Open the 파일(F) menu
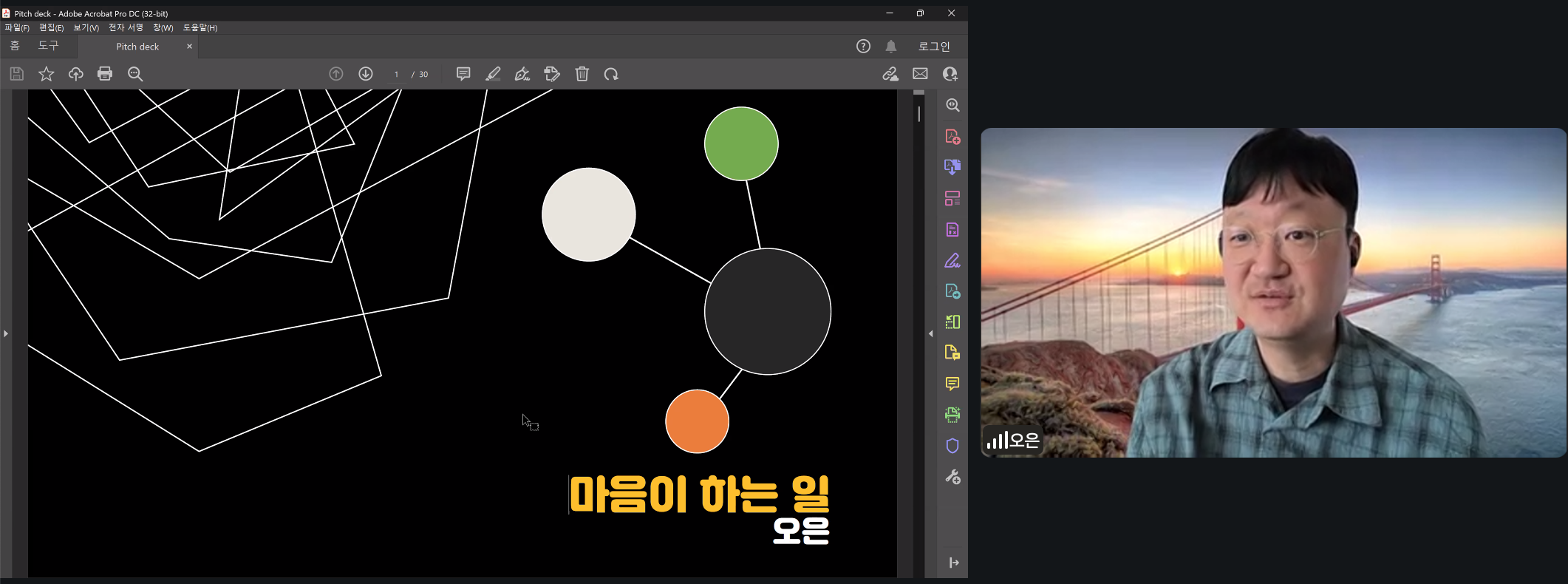The width and height of the screenshot is (1568, 584). (17, 28)
